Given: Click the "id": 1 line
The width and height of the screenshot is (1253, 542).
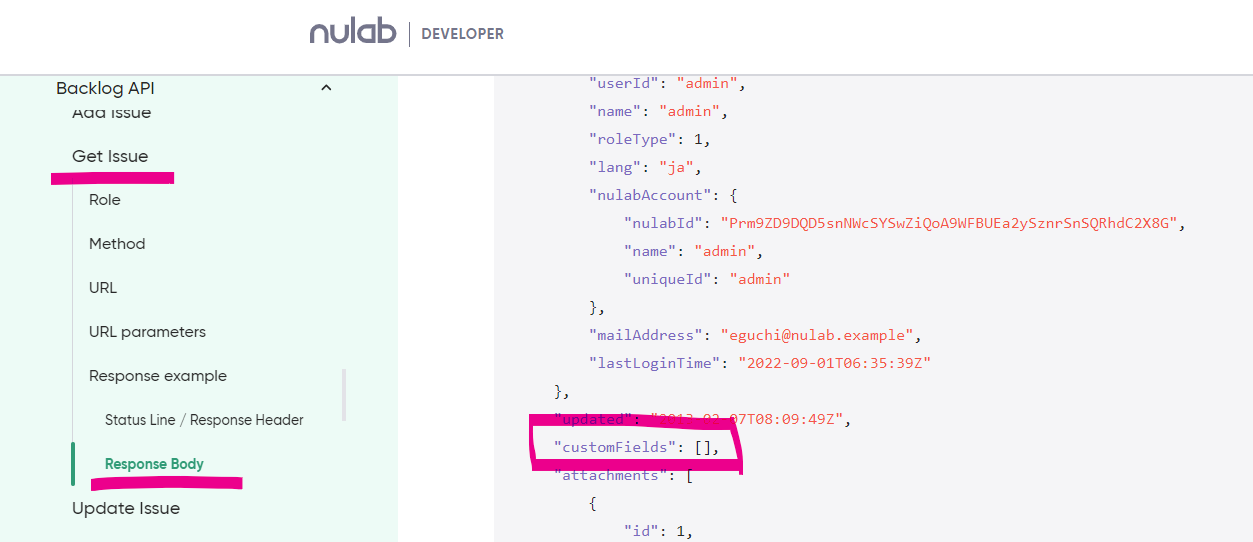Looking at the screenshot, I should tap(659, 531).
